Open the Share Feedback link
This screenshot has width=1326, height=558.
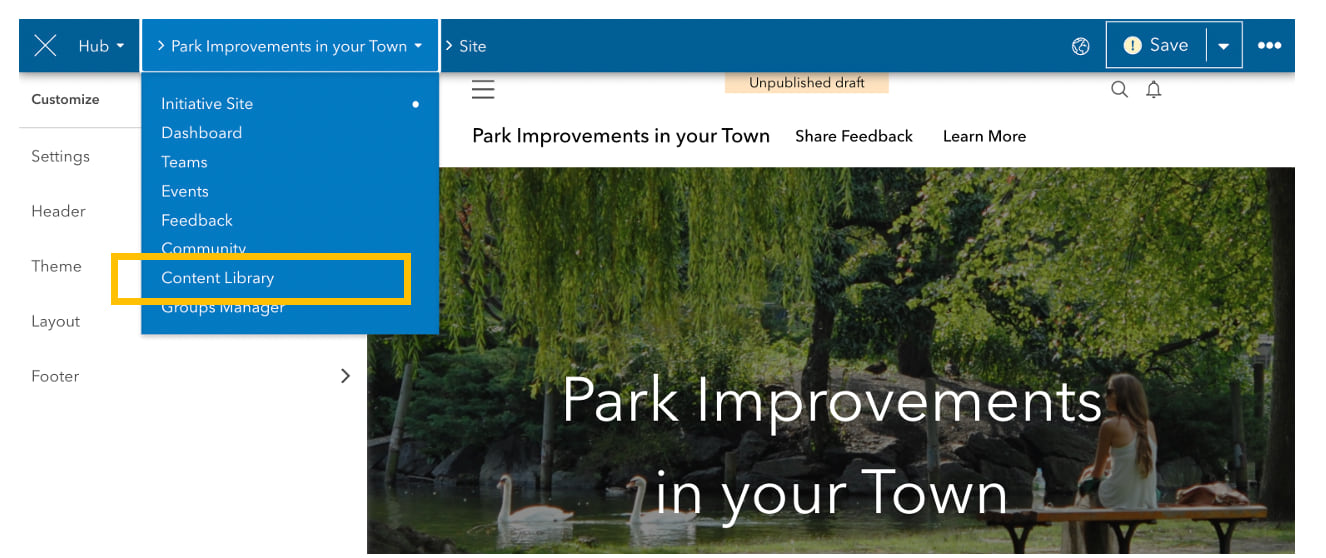[854, 136]
